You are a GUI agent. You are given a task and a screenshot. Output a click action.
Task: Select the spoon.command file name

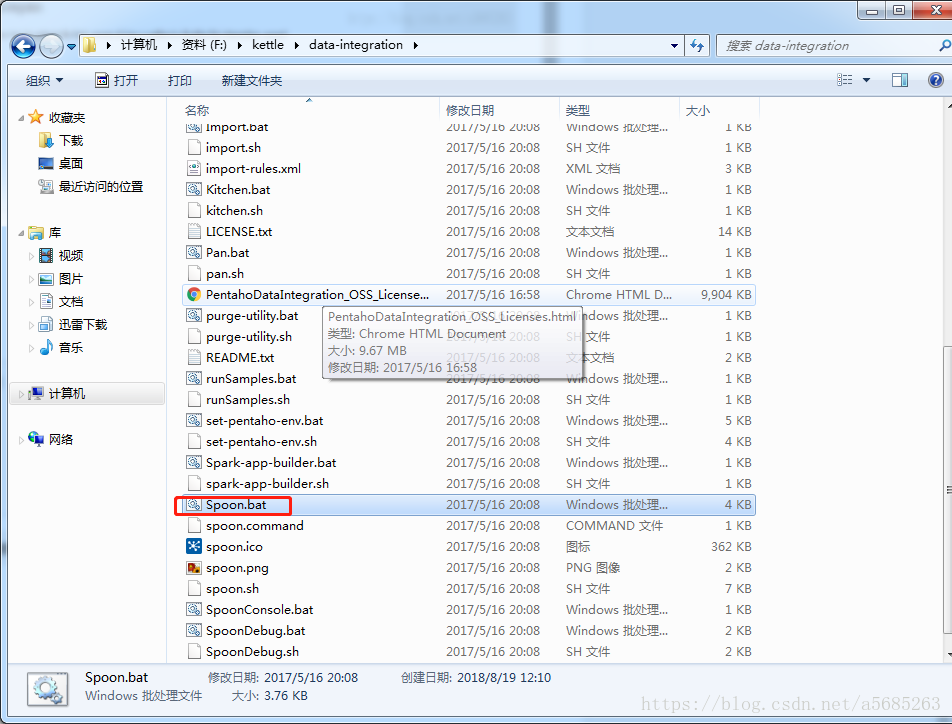[254, 525]
